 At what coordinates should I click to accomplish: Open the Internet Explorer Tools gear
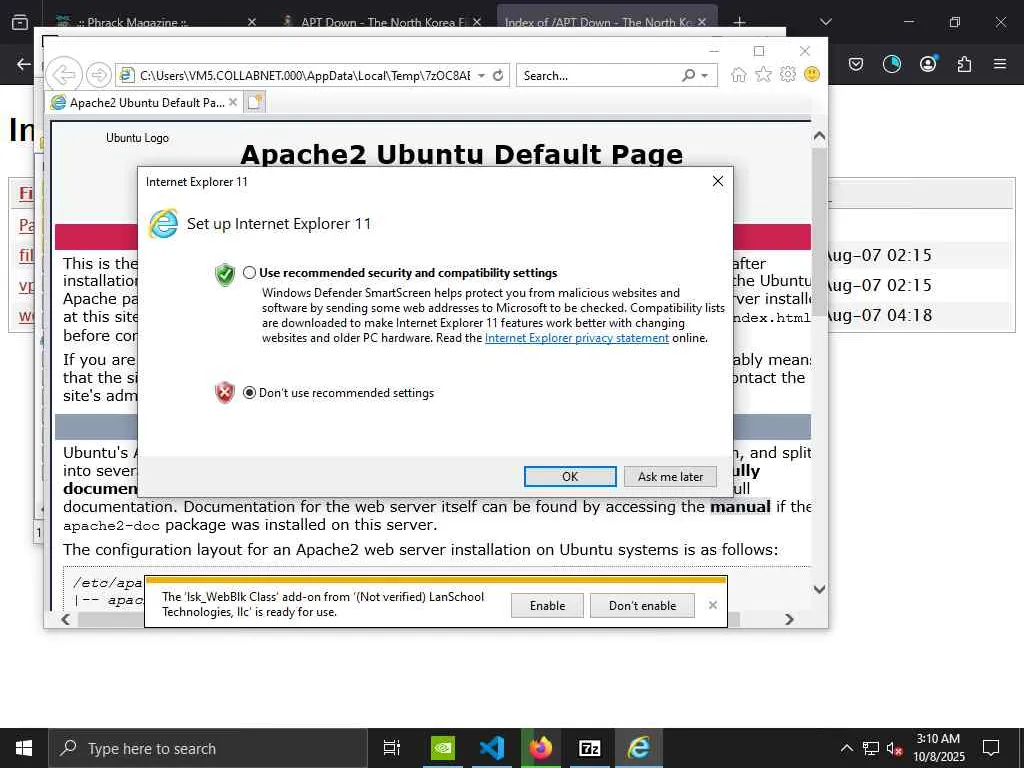(788, 74)
